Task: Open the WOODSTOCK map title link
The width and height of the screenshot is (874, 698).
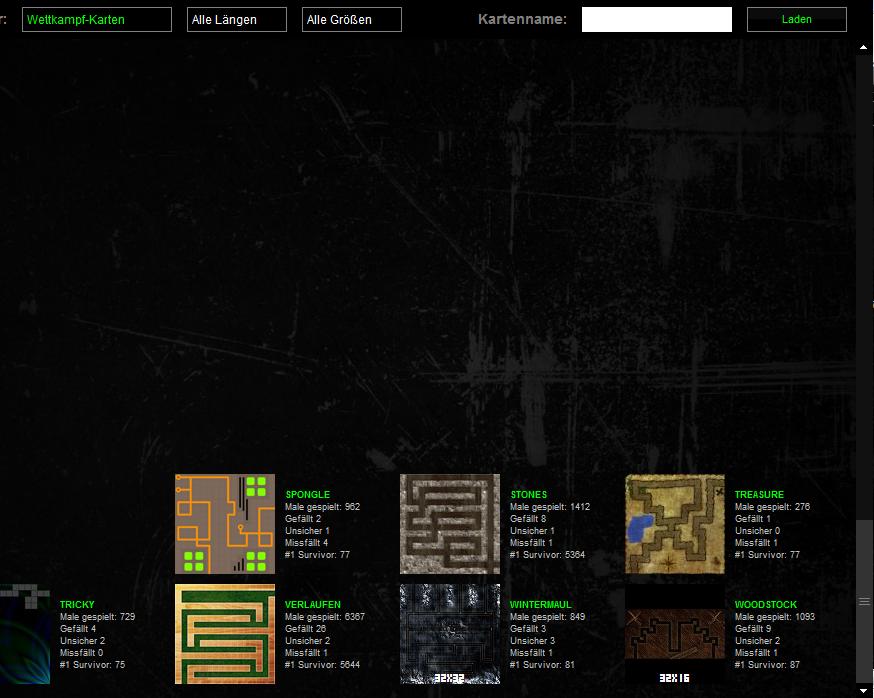Action: coord(766,604)
